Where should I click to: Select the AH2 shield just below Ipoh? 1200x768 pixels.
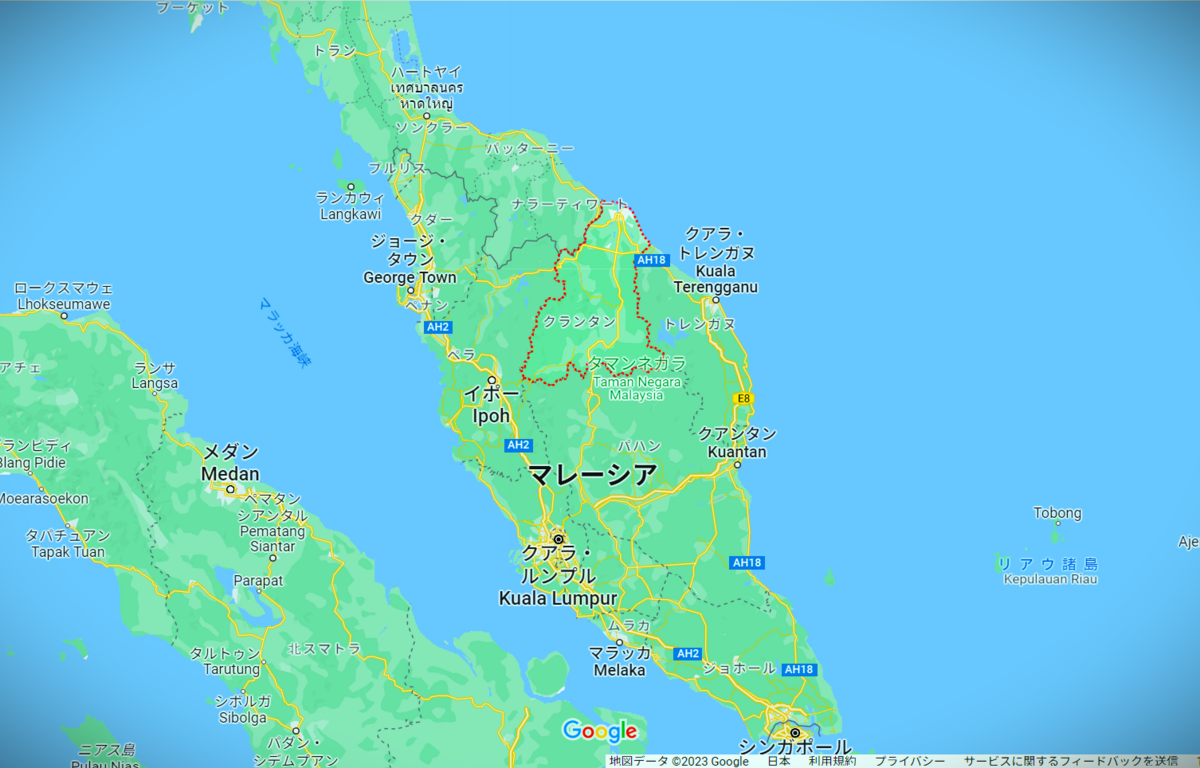518,445
